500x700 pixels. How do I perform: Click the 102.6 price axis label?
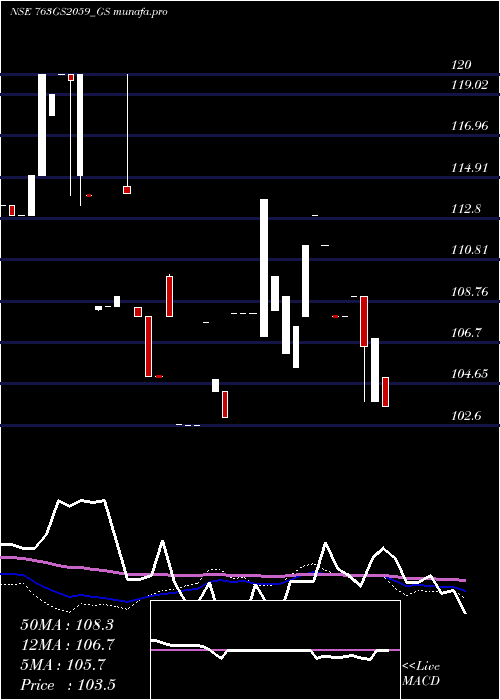click(x=466, y=416)
